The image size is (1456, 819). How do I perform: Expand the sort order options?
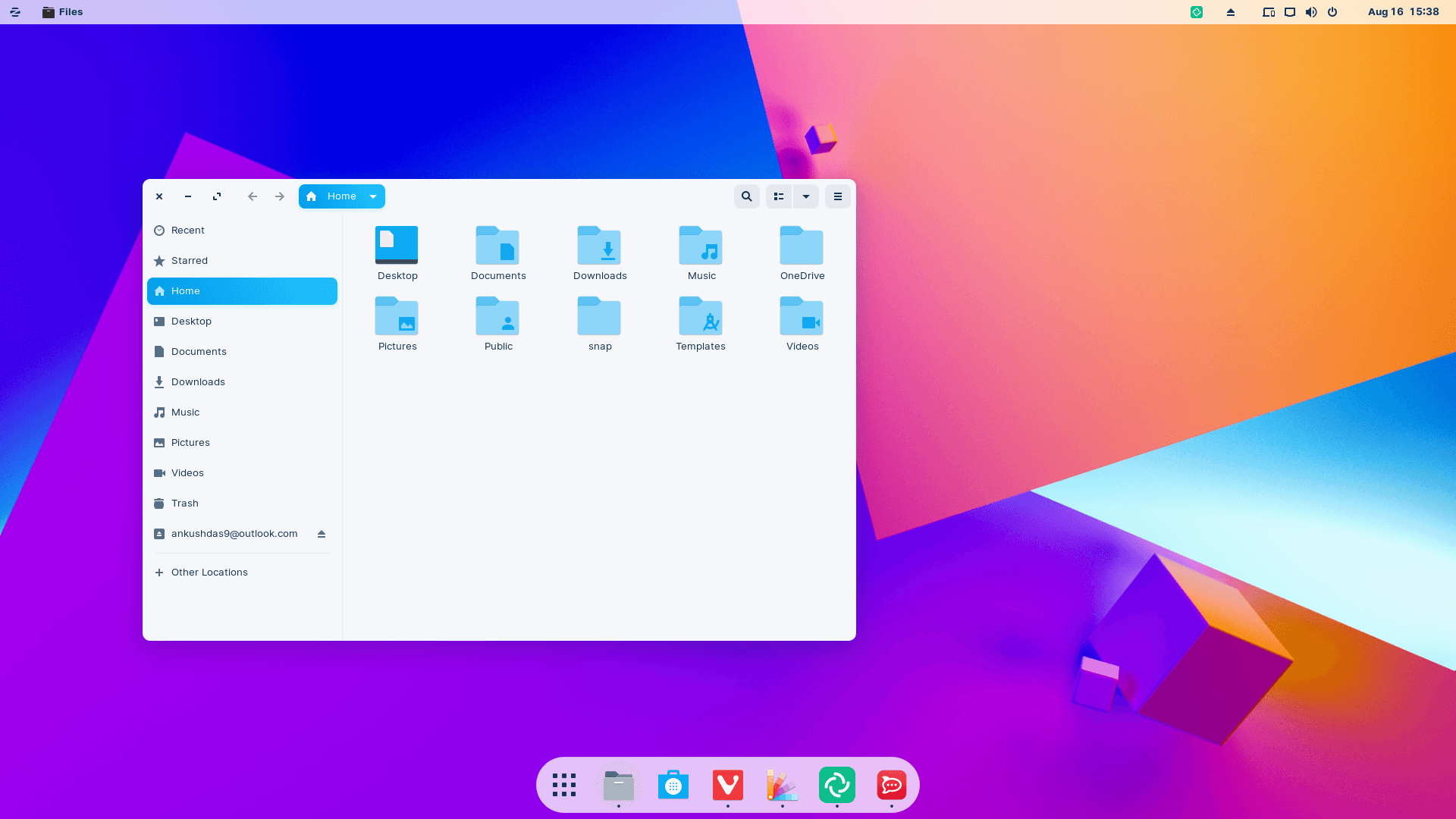coord(806,196)
